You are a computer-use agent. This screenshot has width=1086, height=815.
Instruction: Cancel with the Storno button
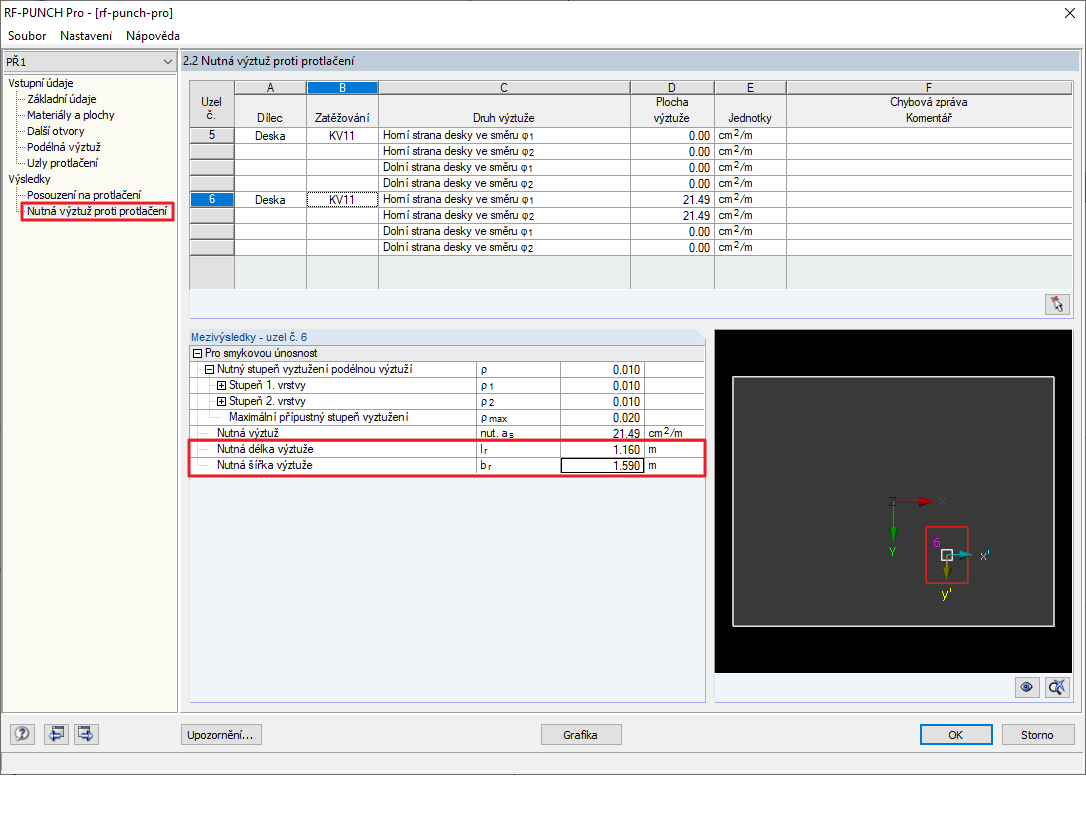click(x=1037, y=735)
